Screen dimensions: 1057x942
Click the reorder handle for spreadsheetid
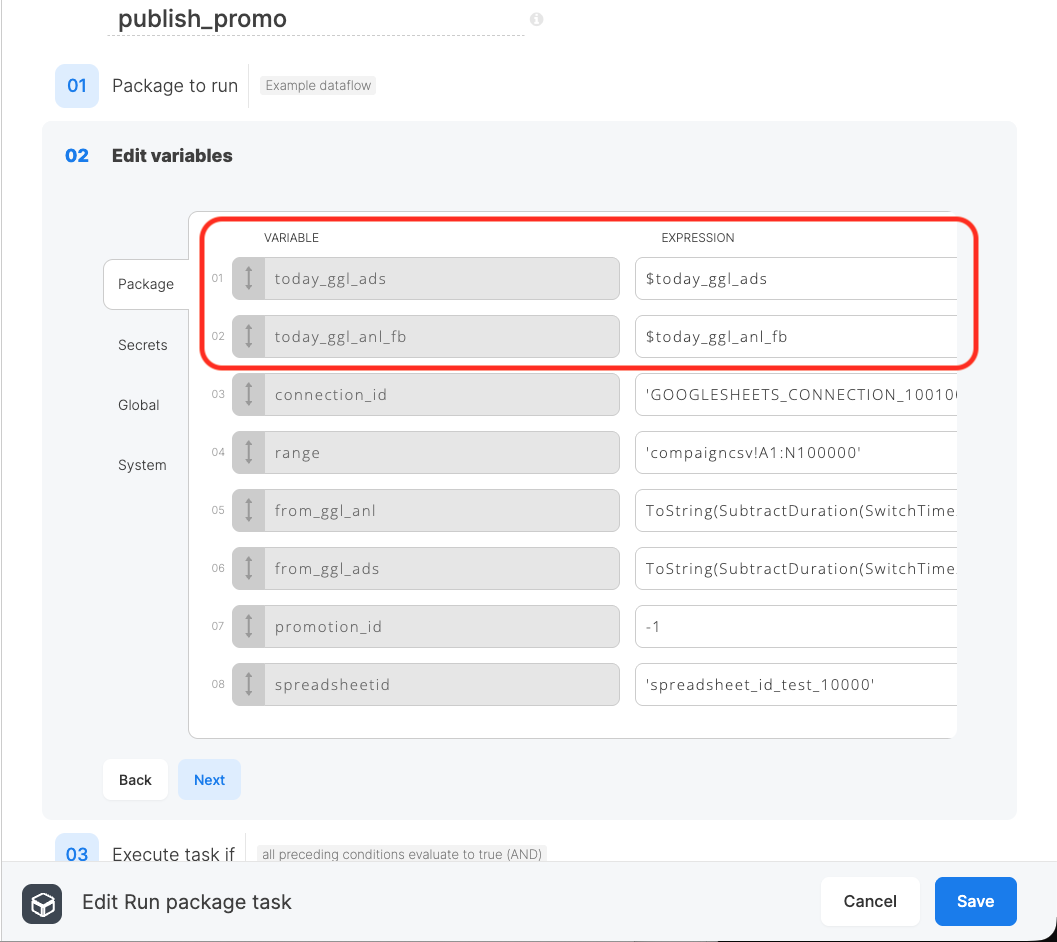pyautogui.click(x=249, y=684)
